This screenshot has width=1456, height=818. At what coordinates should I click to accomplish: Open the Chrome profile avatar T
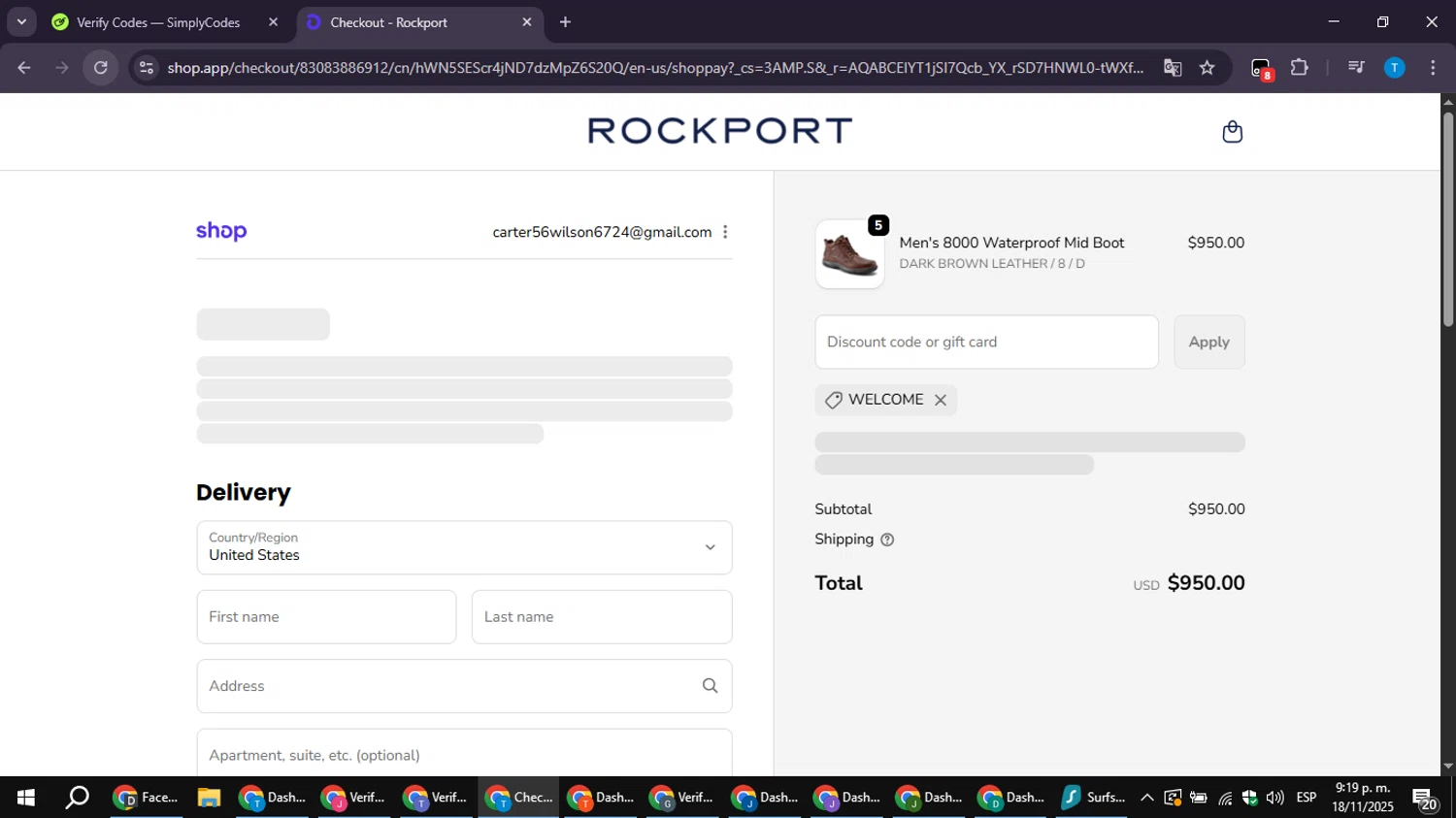tap(1395, 68)
